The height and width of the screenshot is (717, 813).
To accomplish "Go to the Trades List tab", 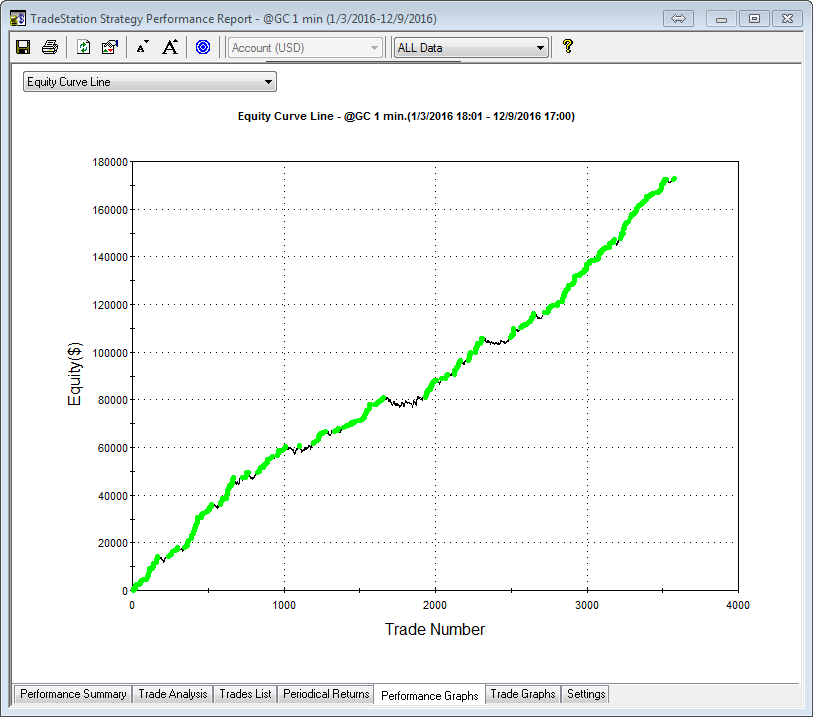I will click(245, 694).
